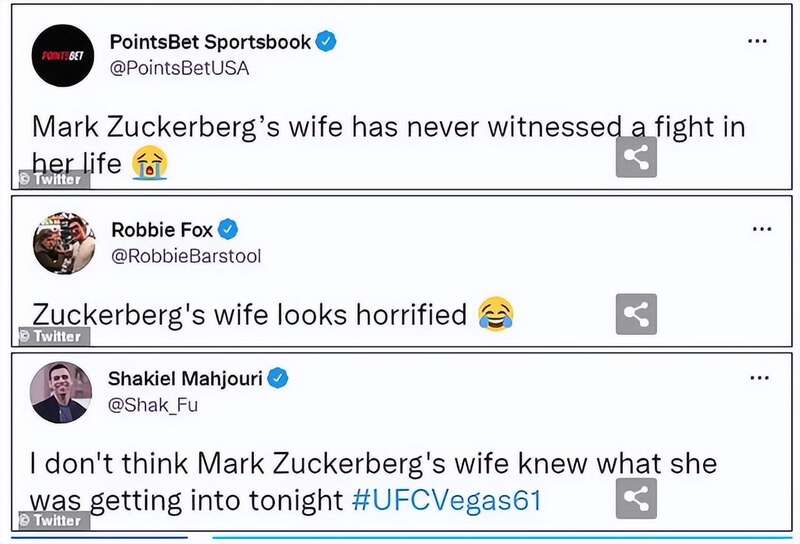Visit the @RobbieBarstool handle

[185, 256]
